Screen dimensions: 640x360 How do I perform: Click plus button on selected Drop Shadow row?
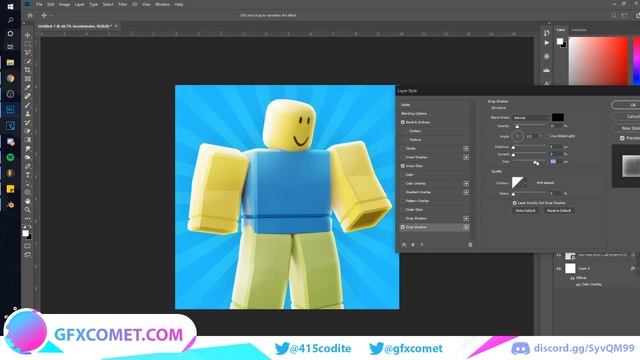point(466,227)
